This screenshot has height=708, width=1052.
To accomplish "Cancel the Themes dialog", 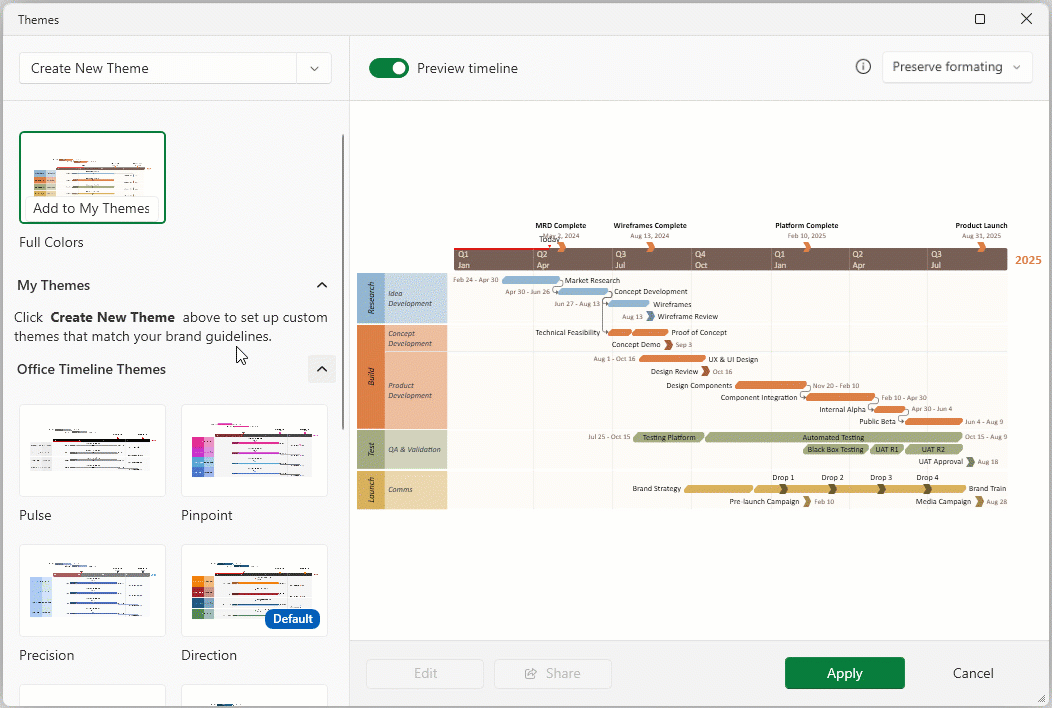I will tap(973, 673).
